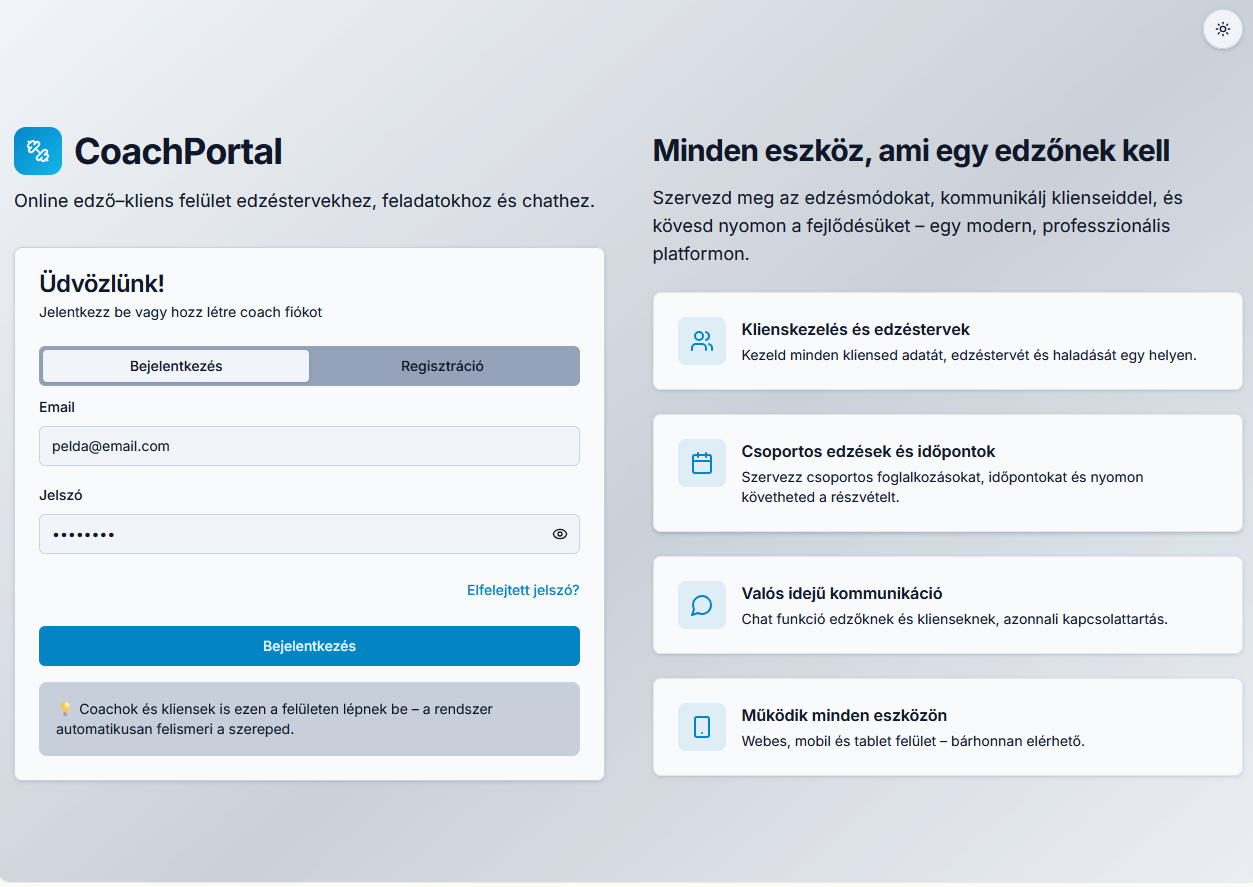Open the Elfelejtett jelszó? link

pos(523,590)
